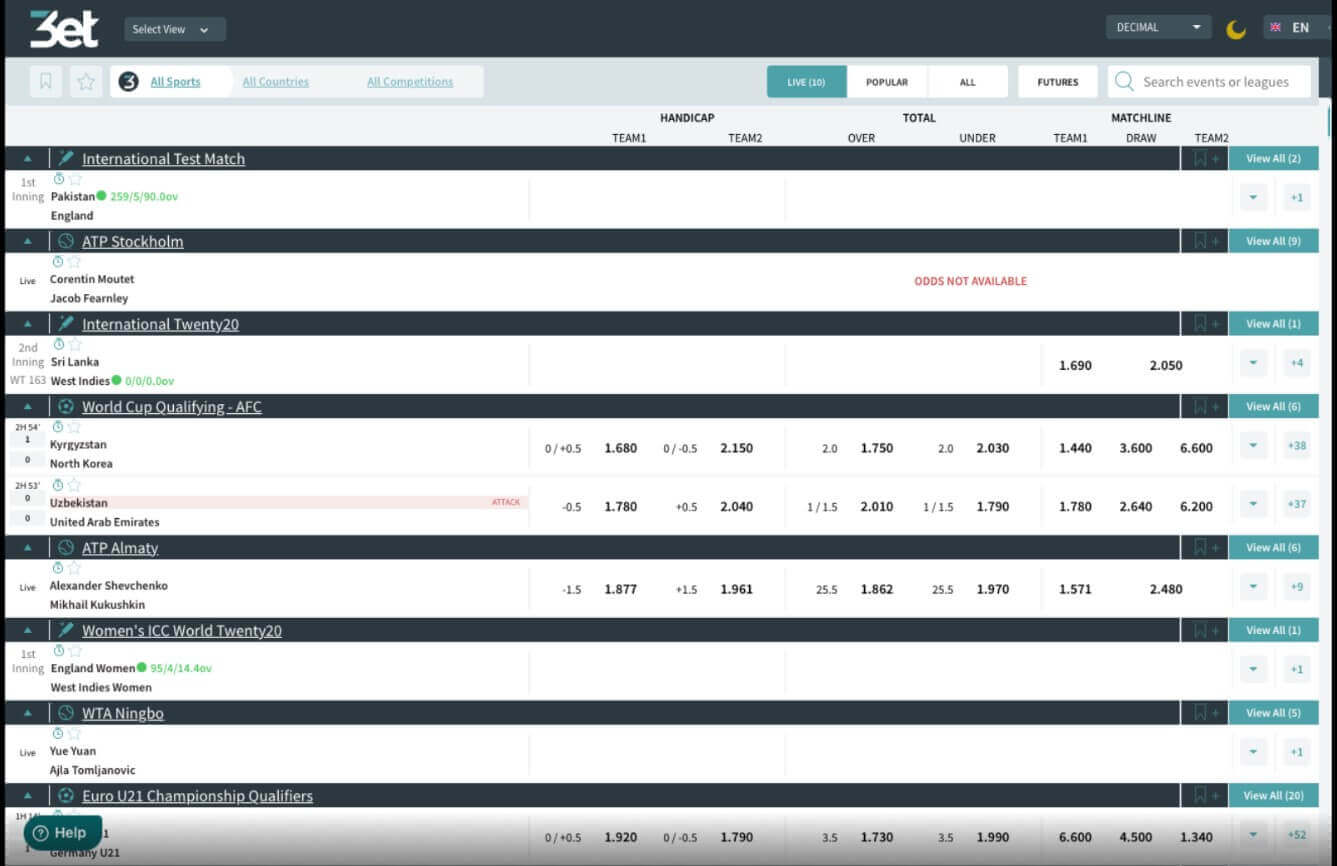Open the DECIMAL odds format dropdown
This screenshot has width=1337, height=866.
click(x=1157, y=26)
